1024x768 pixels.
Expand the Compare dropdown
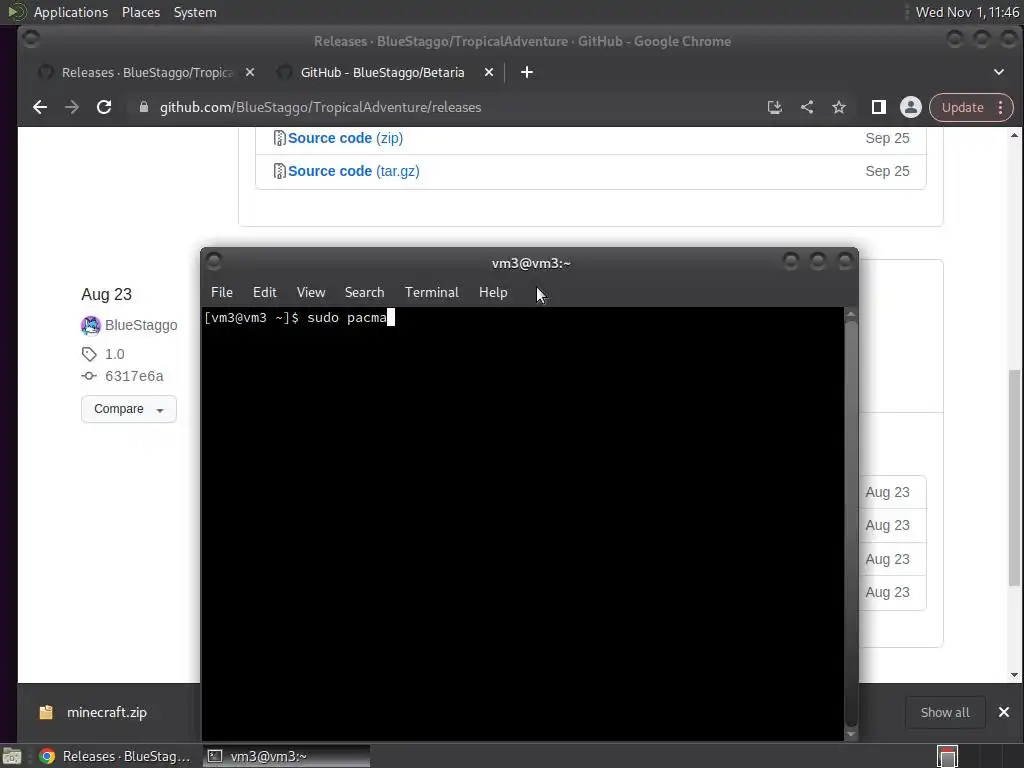click(129, 409)
